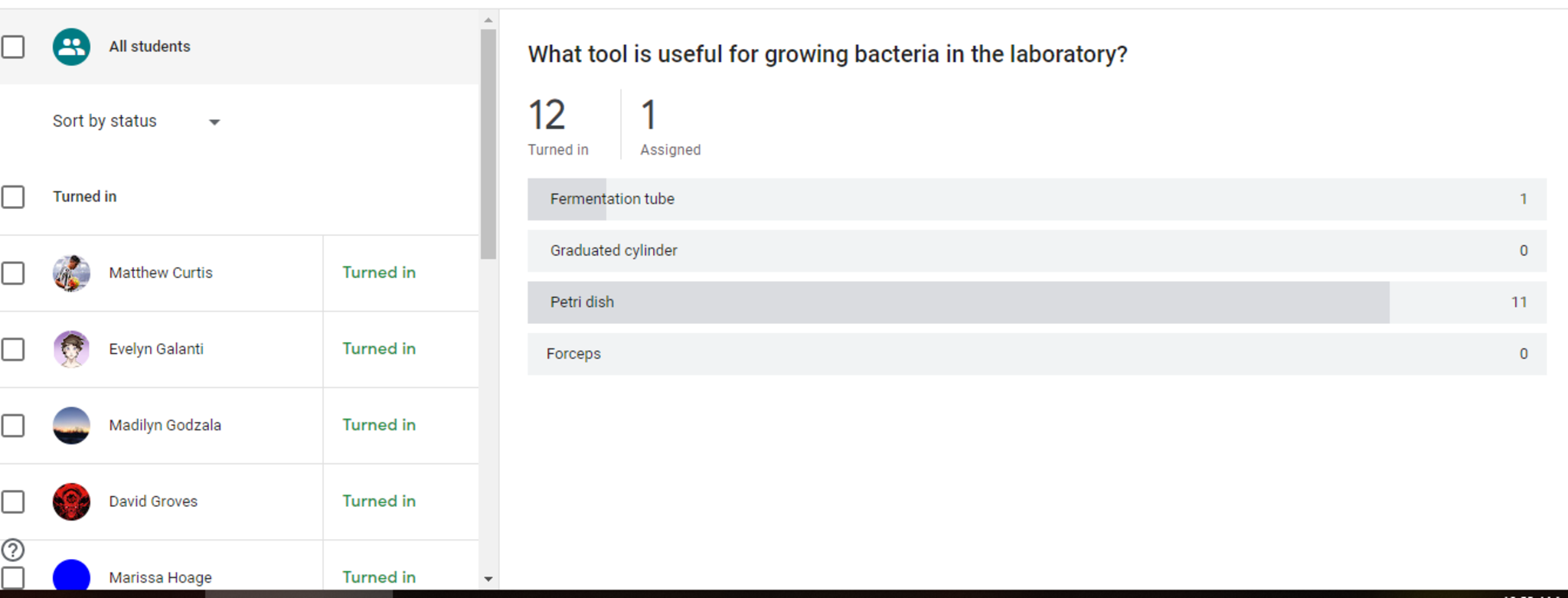Select all Turned in students checkbox

pyautogui.click(x=13, y=197)
